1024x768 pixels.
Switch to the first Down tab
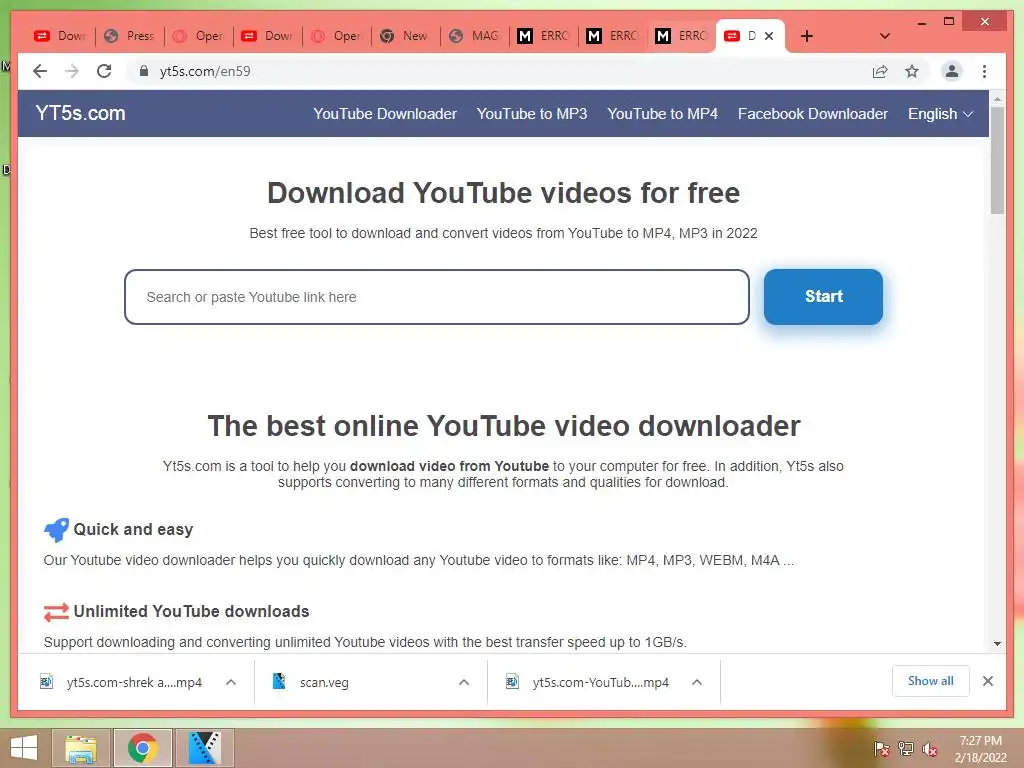pos(60,36)
